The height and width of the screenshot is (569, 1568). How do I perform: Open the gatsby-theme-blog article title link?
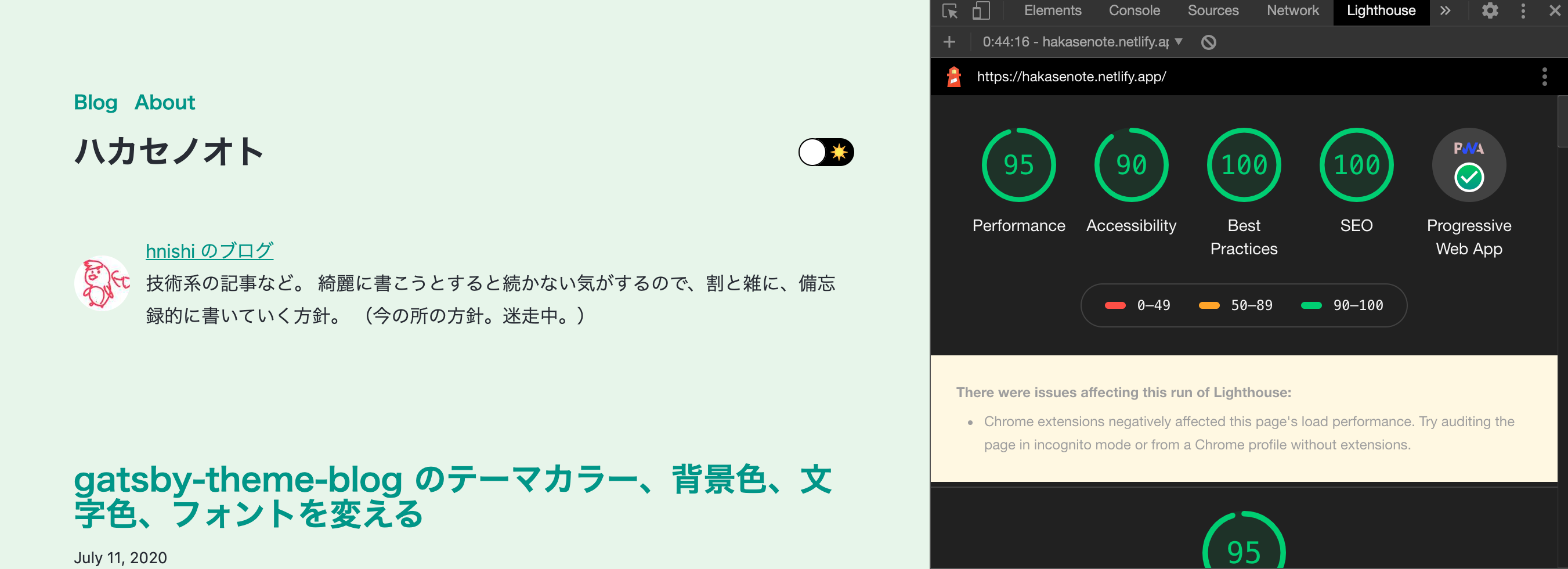coord(452,496)
